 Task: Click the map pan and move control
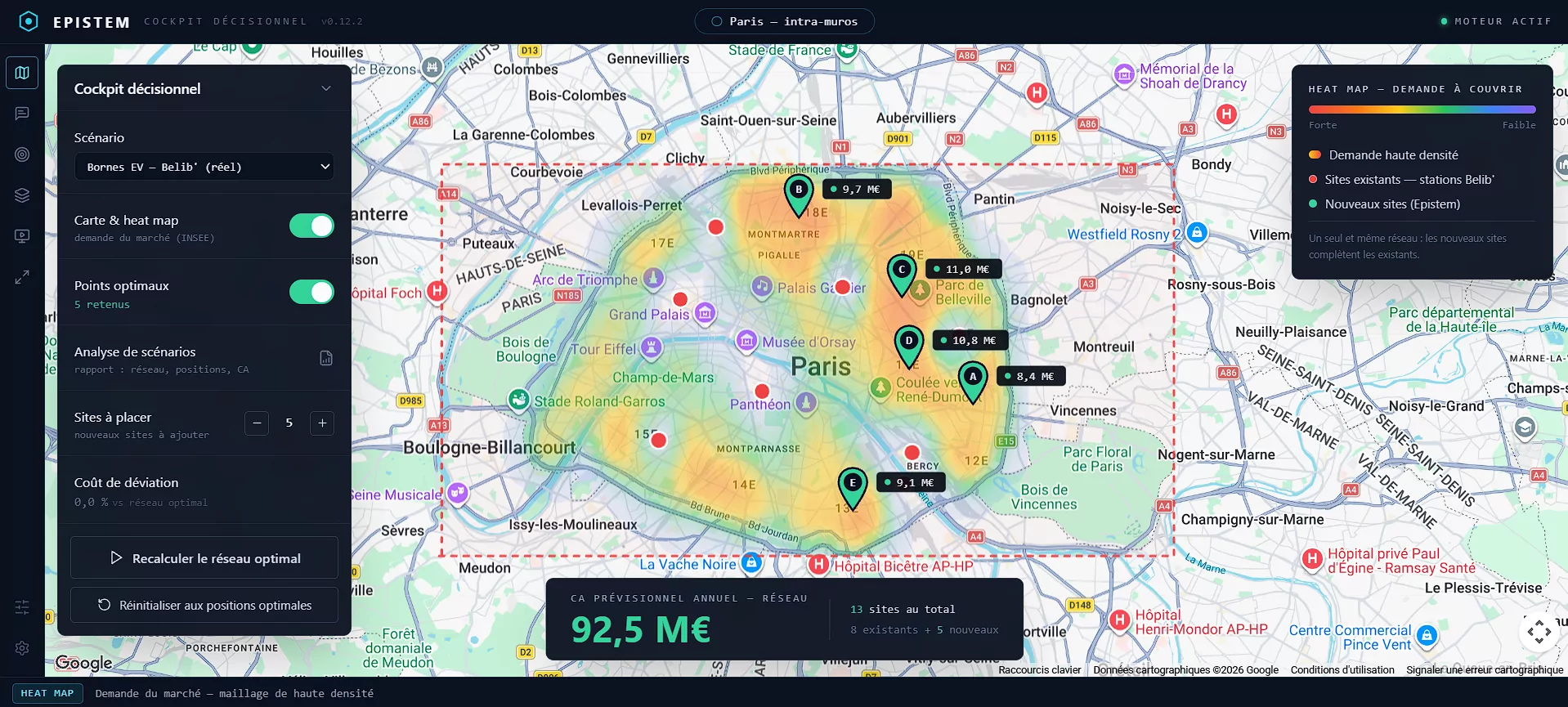pyautogui.click(x=1539, y=632)
